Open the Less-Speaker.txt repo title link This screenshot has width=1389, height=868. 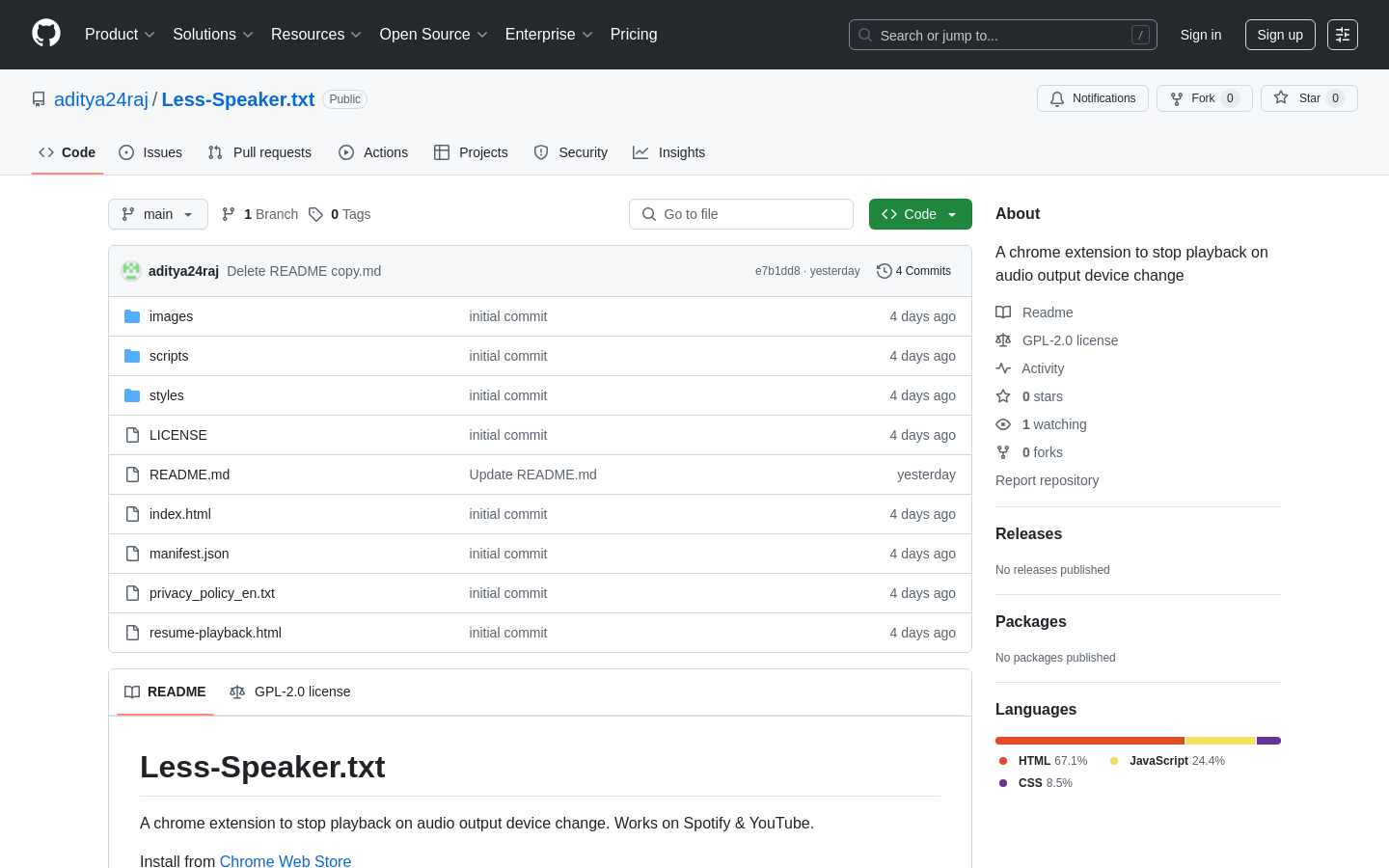pyautogui.click(x=238, y=99)
